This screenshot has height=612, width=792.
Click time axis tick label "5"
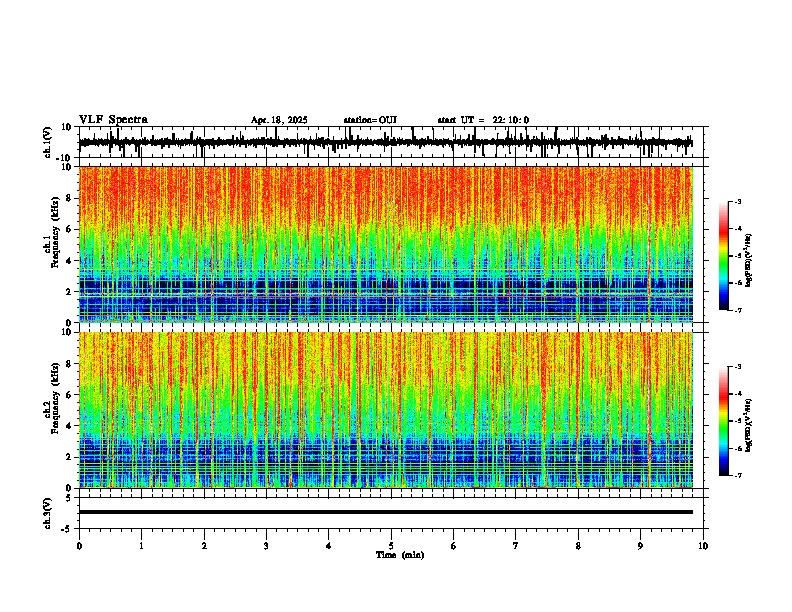click(391, 546)
